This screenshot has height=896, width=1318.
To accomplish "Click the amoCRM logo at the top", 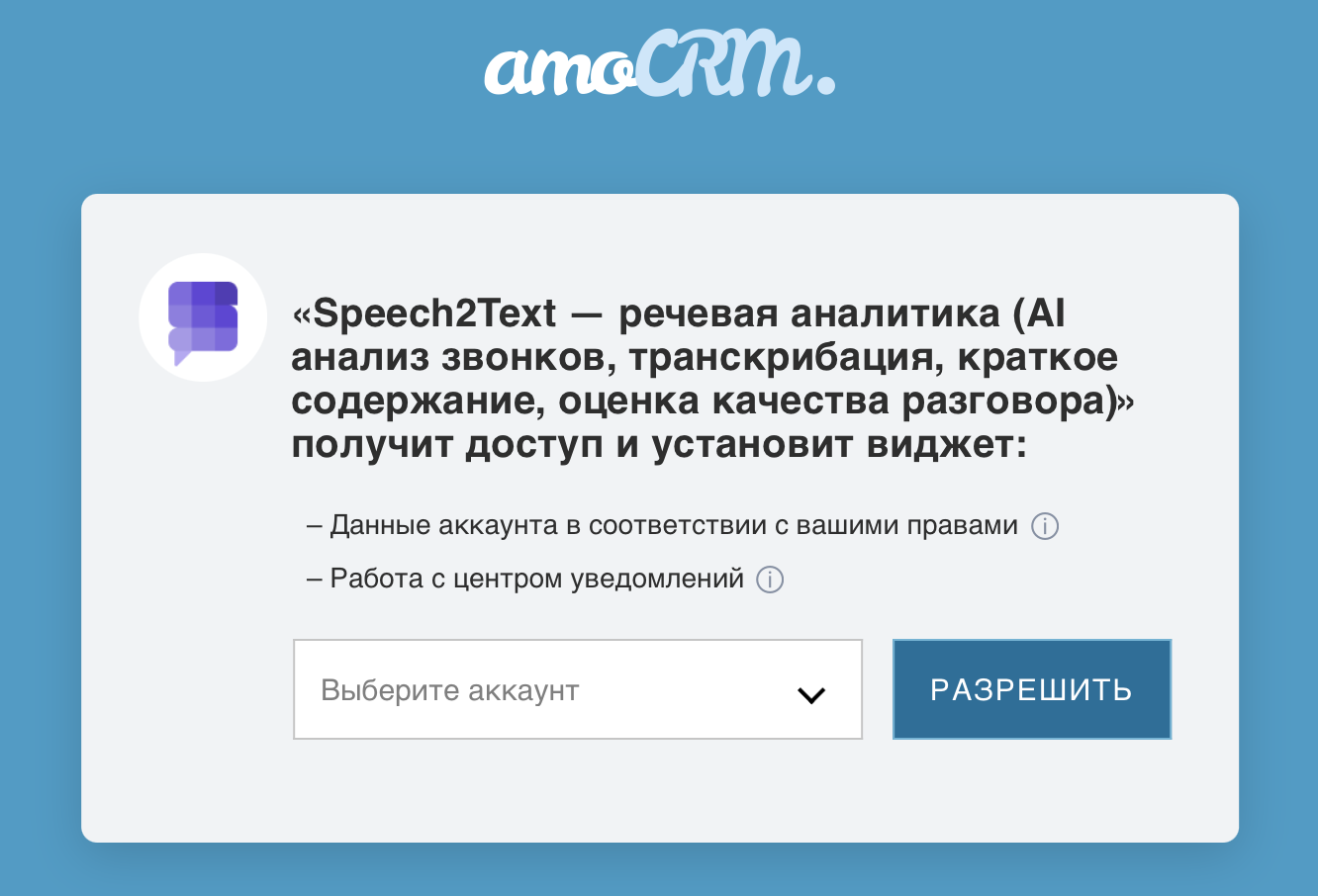I will (659, 67).
